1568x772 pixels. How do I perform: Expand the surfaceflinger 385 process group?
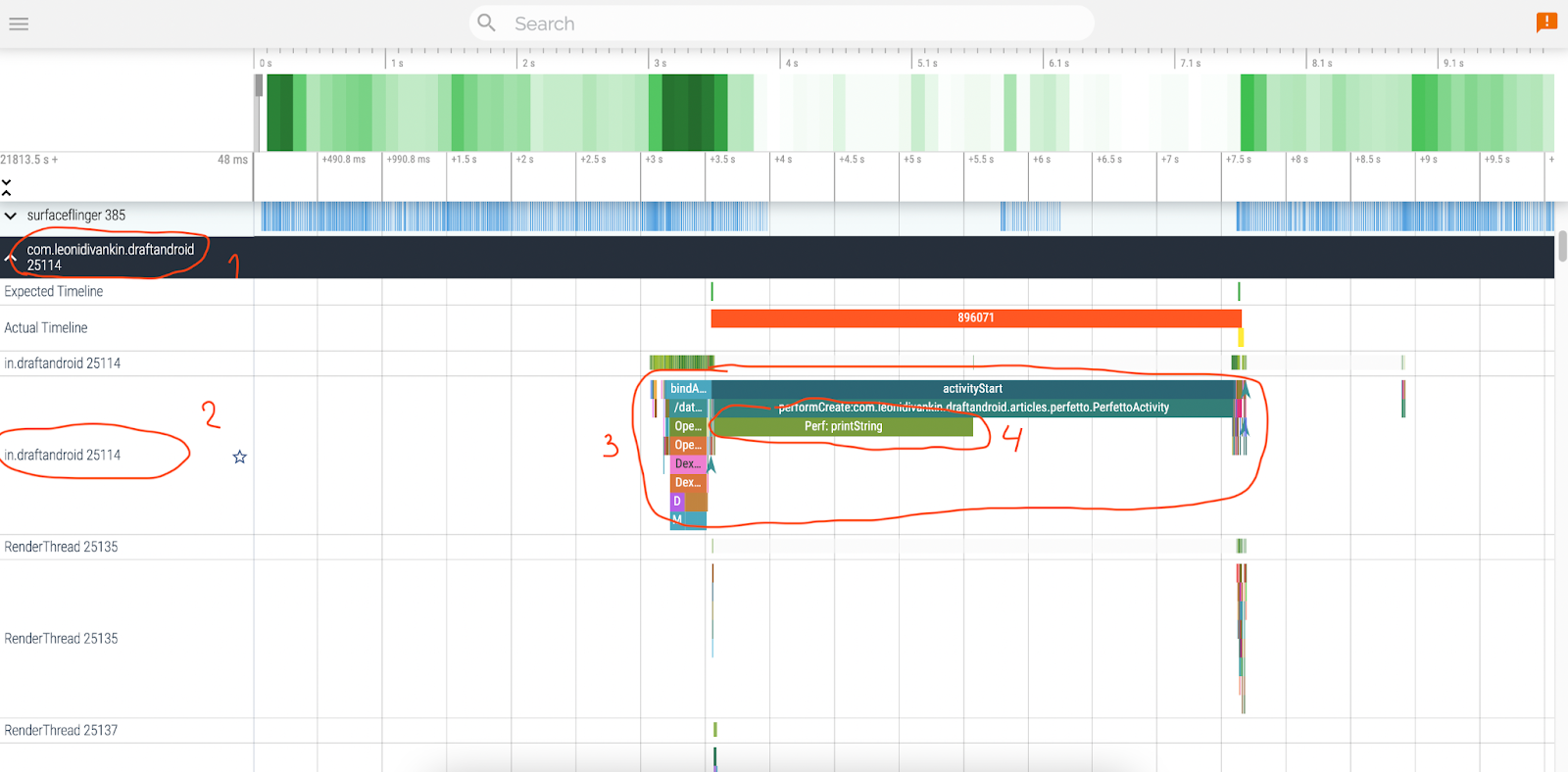click(11, 216)
